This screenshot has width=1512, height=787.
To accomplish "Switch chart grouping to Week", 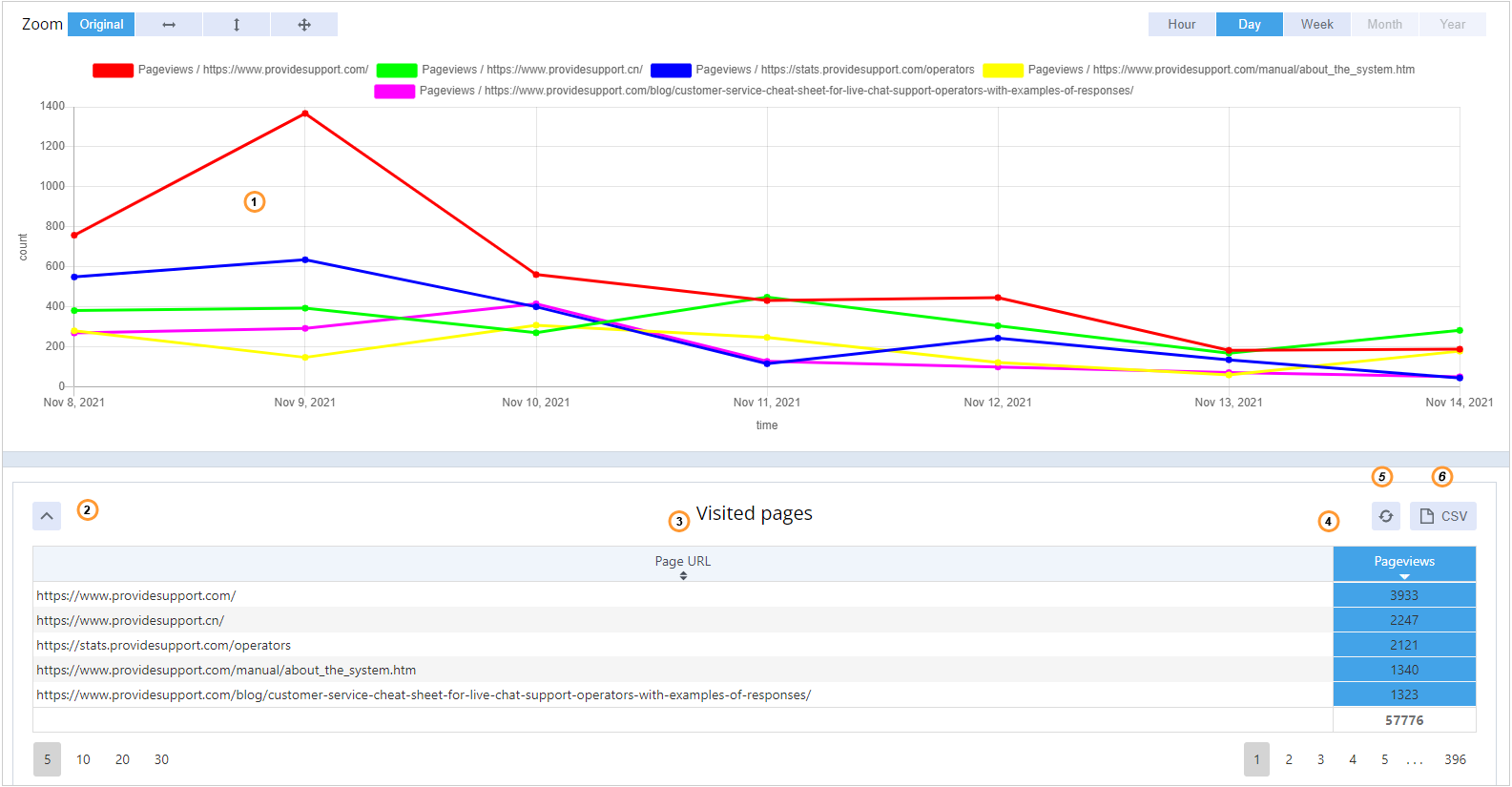I will tap(1317, 25).
